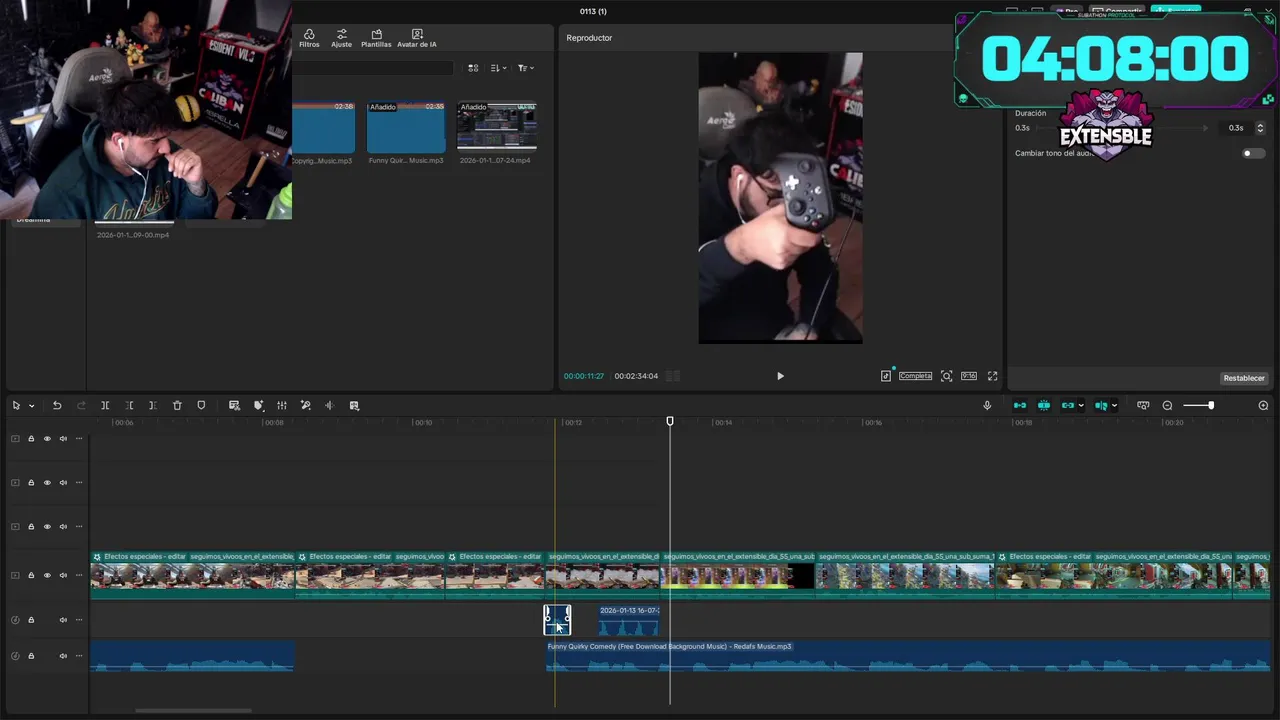The image size is (1280, 720).
Task: Open the Ajuste tab
Action: [342, 38]
